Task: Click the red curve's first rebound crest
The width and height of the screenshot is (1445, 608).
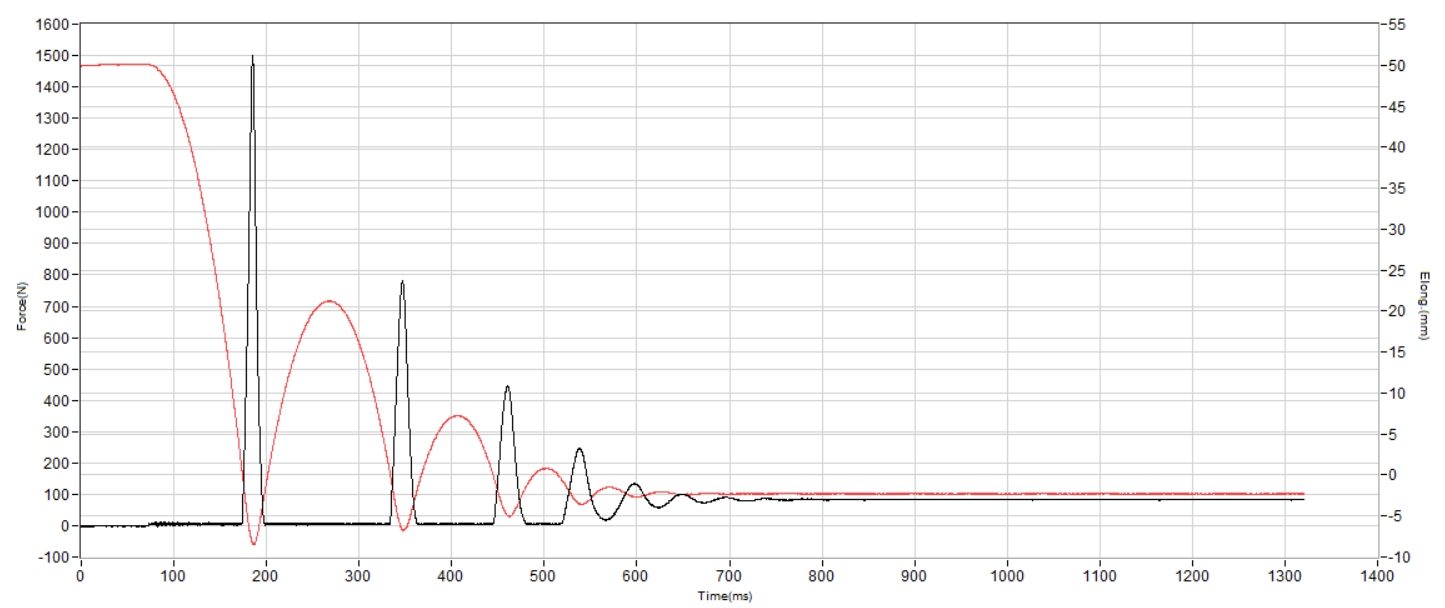Action: click(x=328, y=301)
